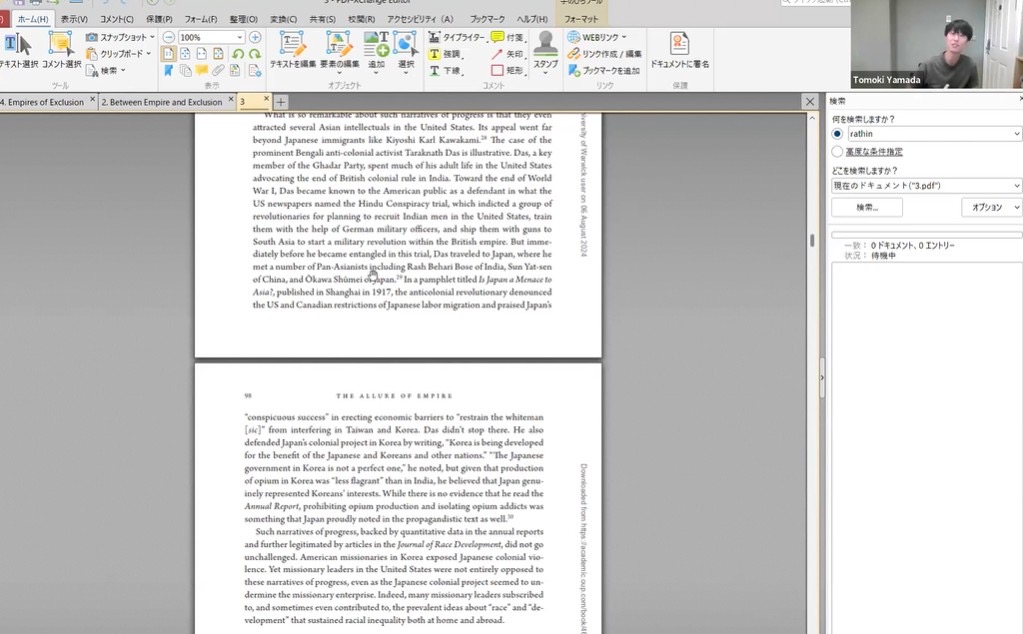Select the タイプライター typewriter tool
The width and height of the screenshot is (1023, 634).
[x=457, y=37]
